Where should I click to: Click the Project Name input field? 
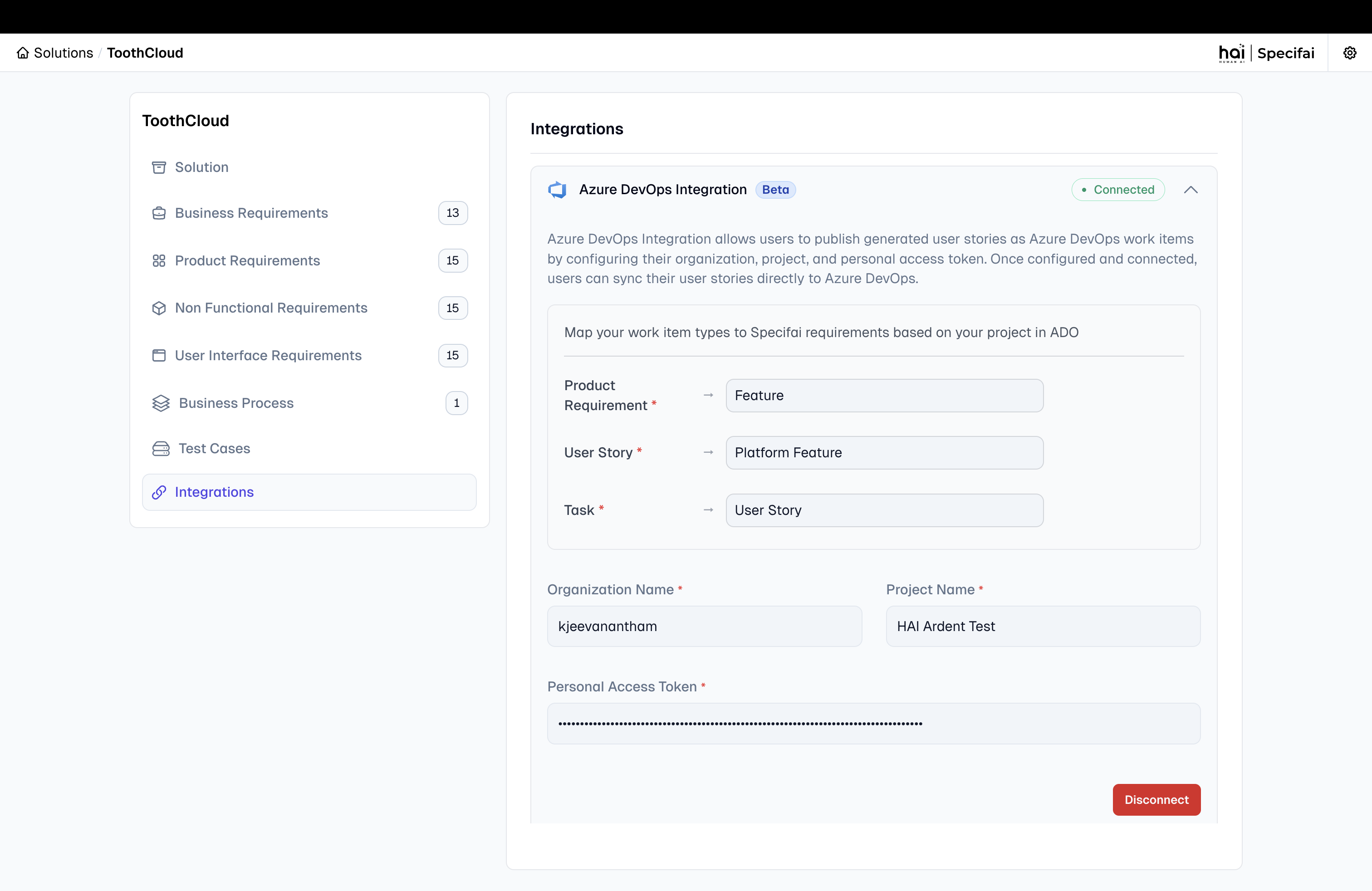click(x=1044, y=627)
